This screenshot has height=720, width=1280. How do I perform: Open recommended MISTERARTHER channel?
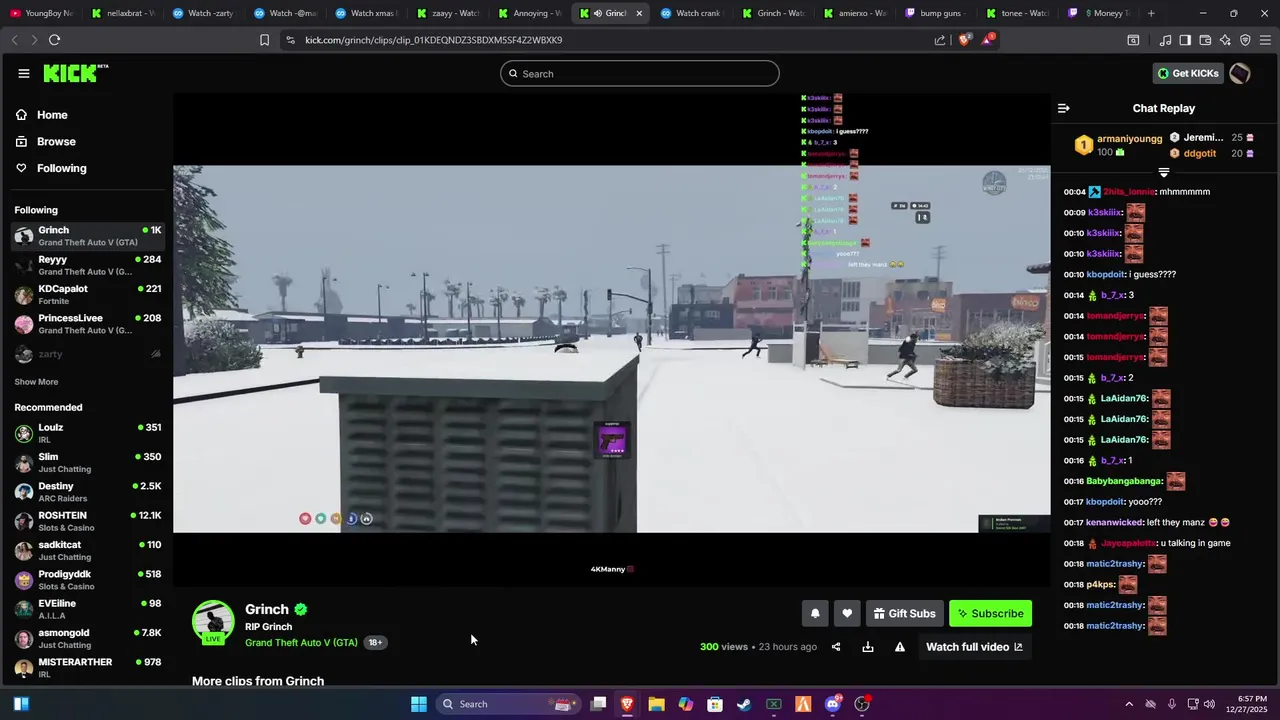coord(87,667)
